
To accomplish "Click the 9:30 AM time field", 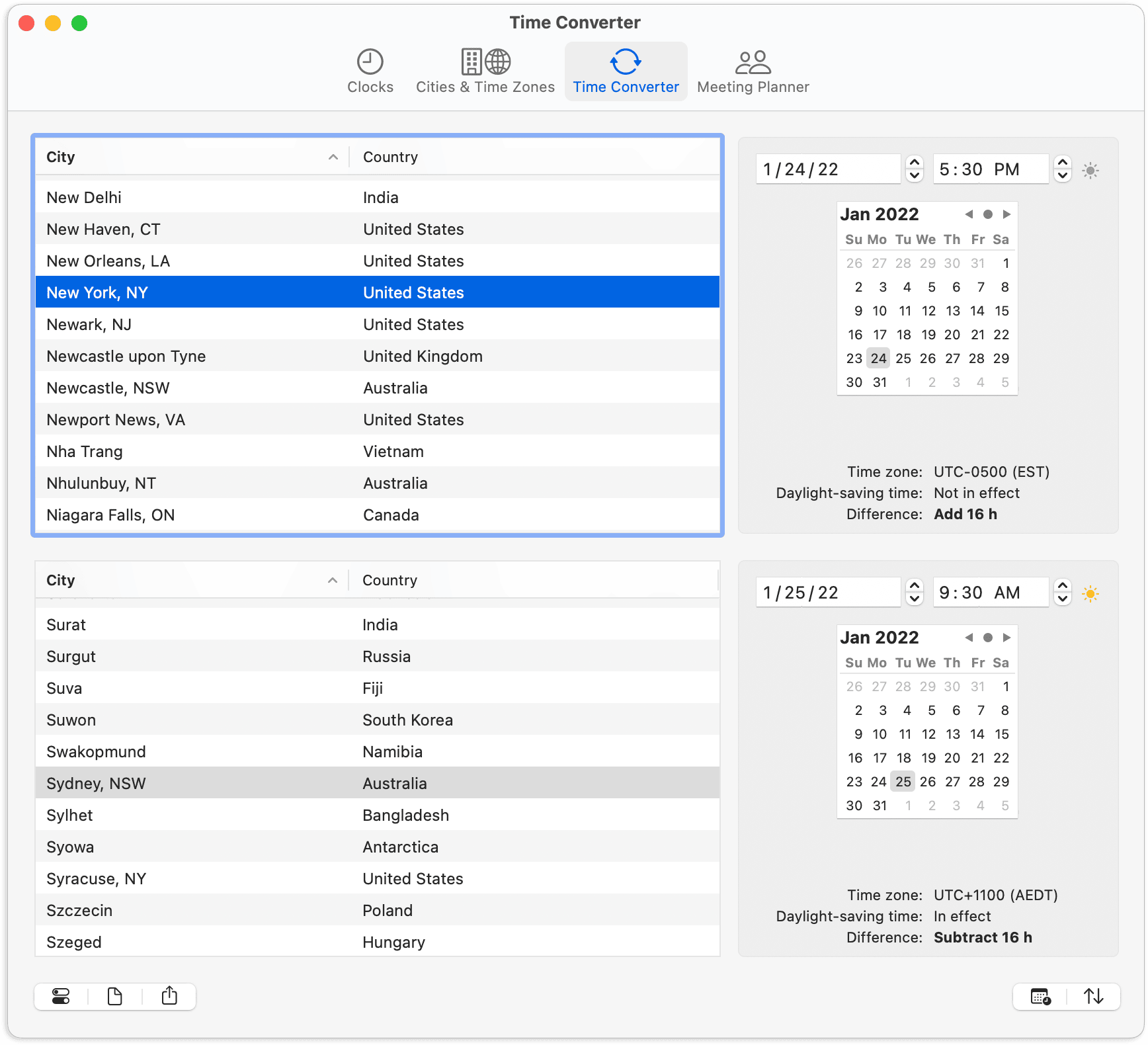I will pyautogui.click(x=991, y=593).
